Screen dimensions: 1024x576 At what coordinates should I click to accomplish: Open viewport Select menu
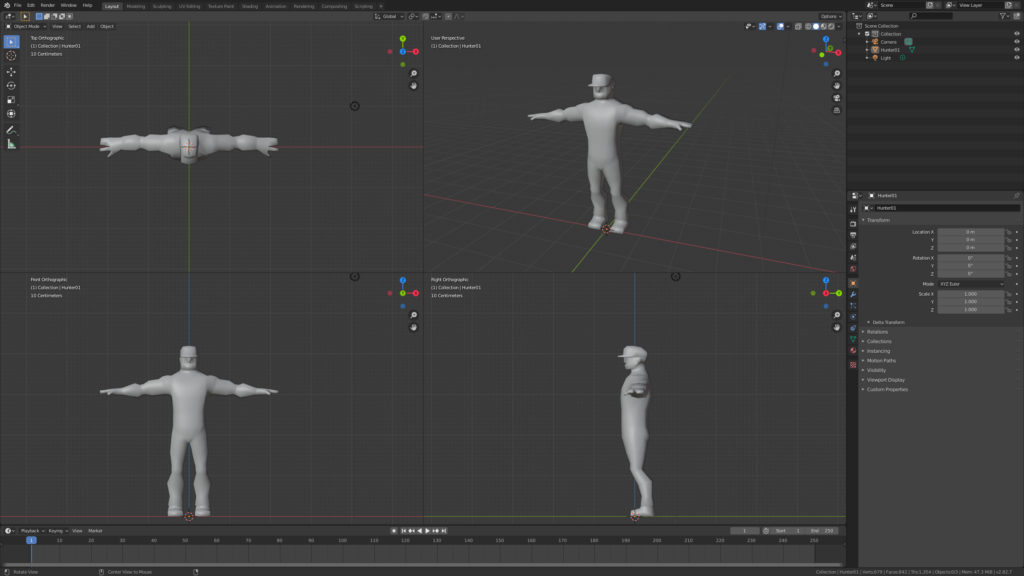74,26
